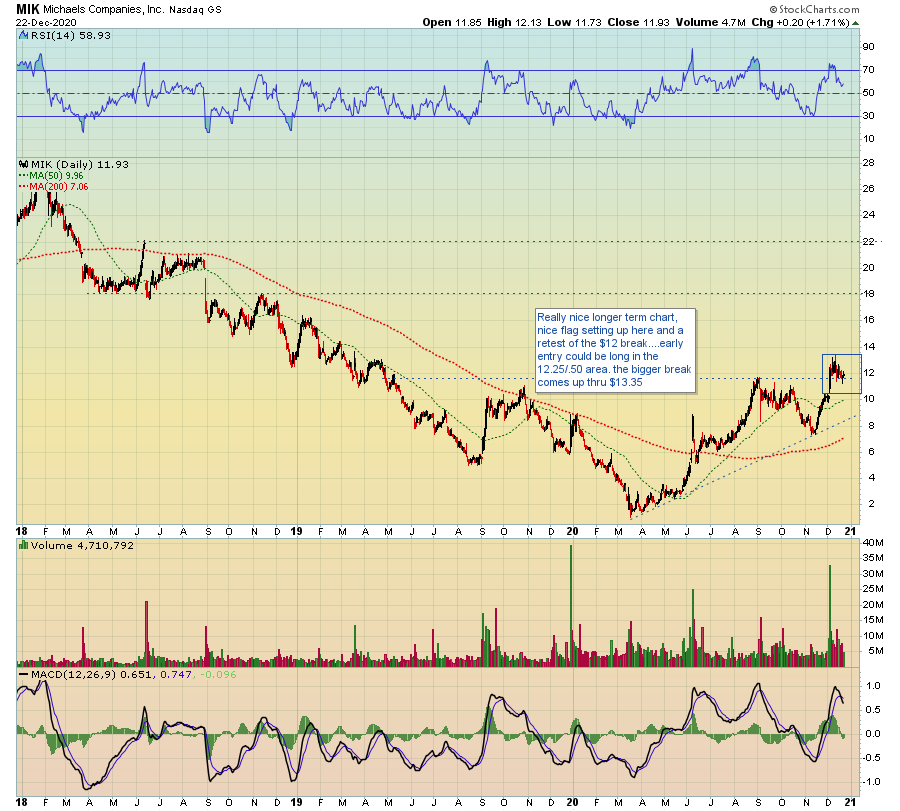Open the StockCharts.com credit link
This screenshot has width=900, height=811.
(814, 9)
